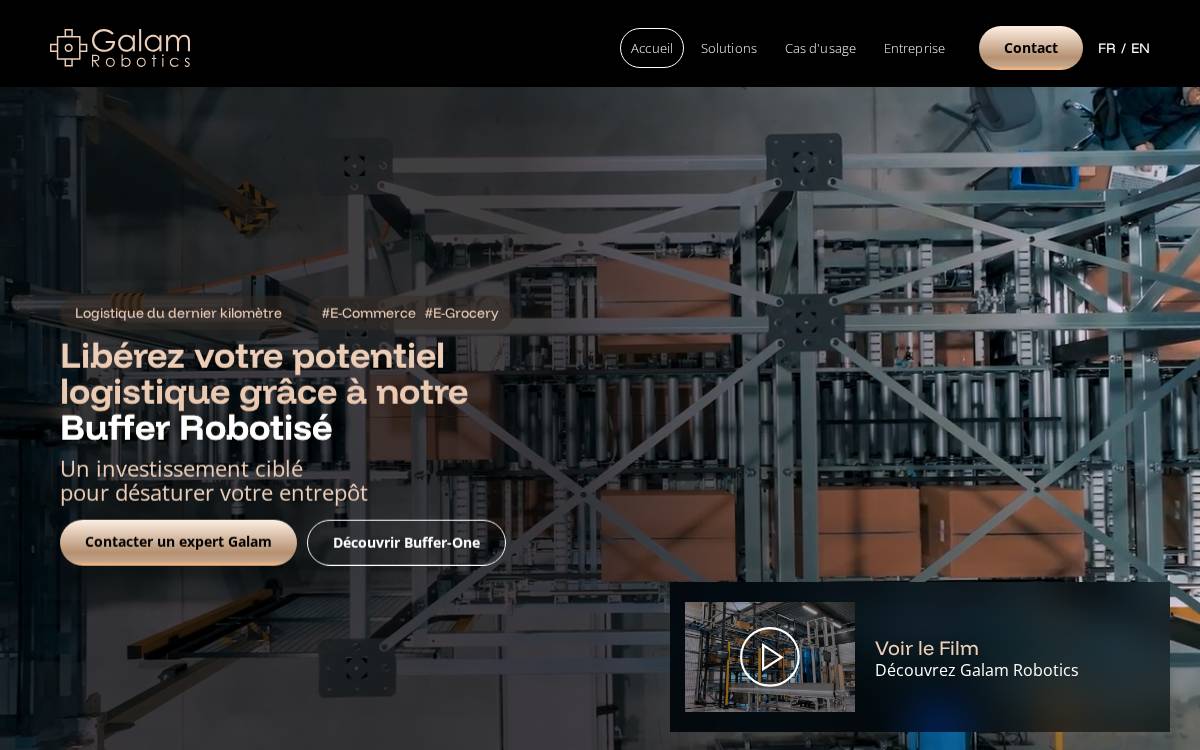Switch language to FR
The height and width of the screenshot is (750, 1200).
tap(1106, 48)
